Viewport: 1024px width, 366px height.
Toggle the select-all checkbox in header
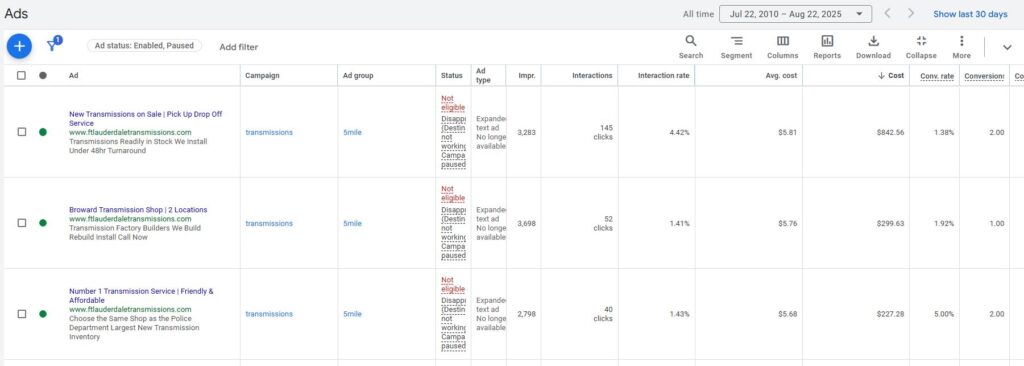22,76
